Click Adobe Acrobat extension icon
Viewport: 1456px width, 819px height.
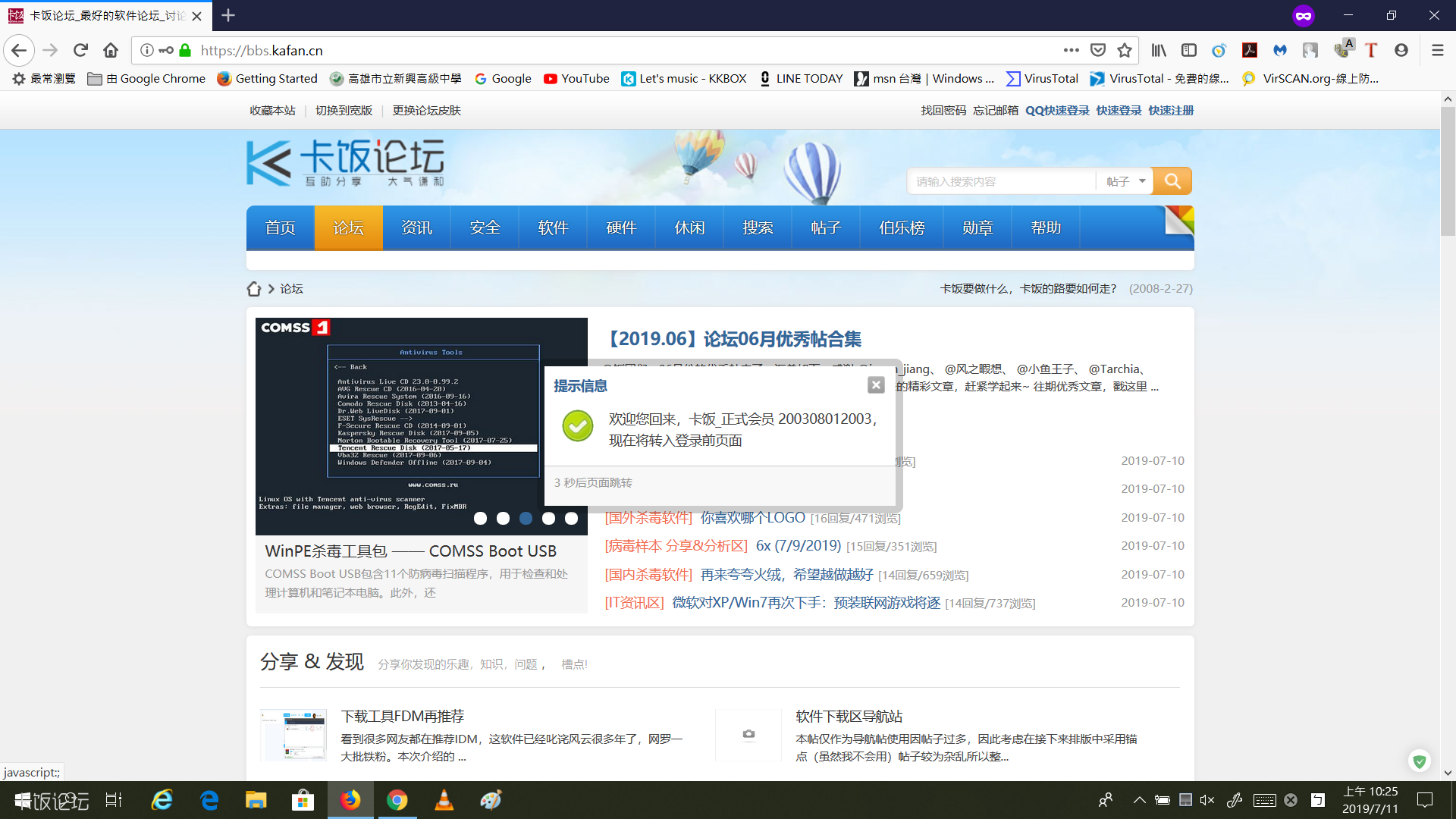coord(1250,50)
